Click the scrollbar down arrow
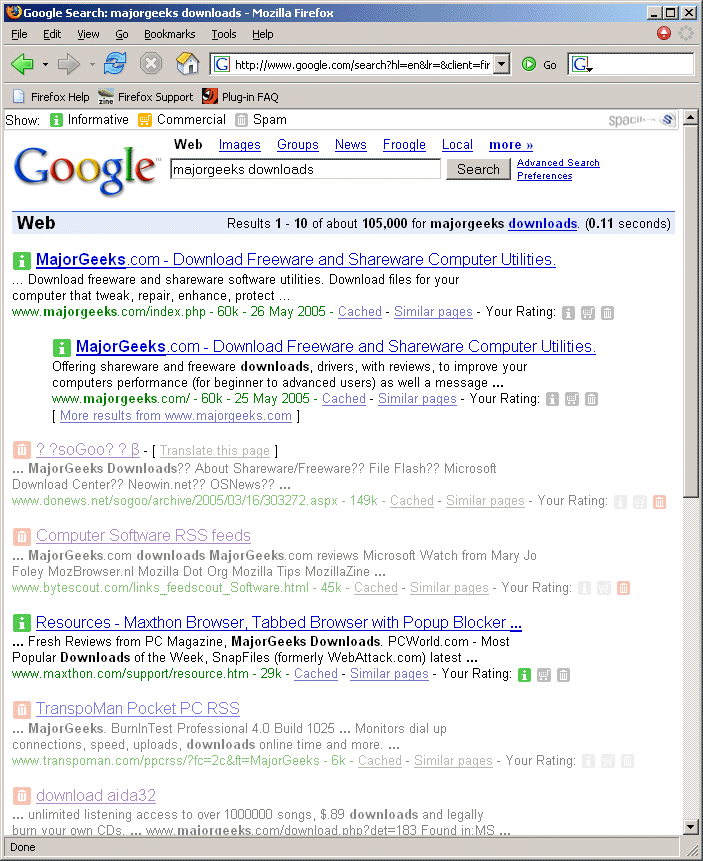703x861 pixels. pos(691,826)
